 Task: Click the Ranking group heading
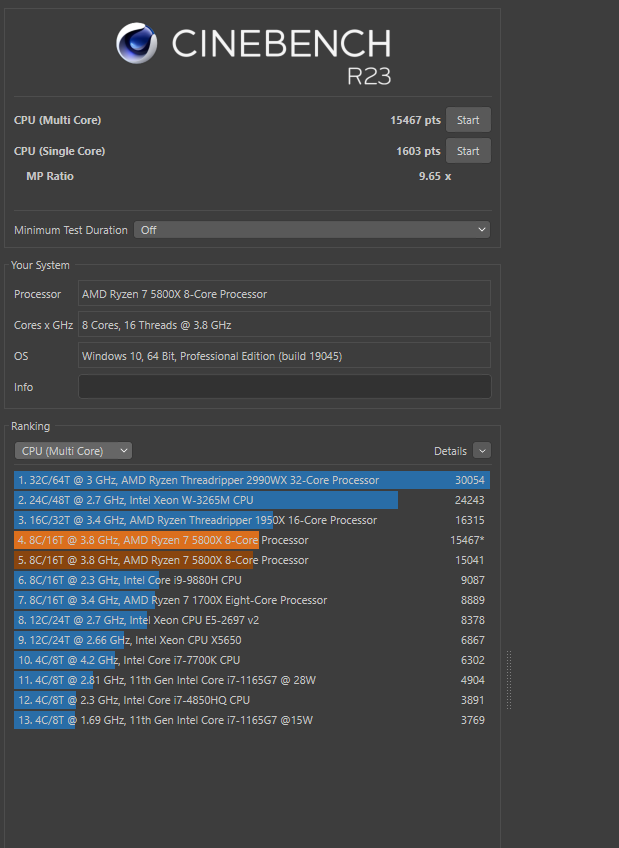(30, 426)
